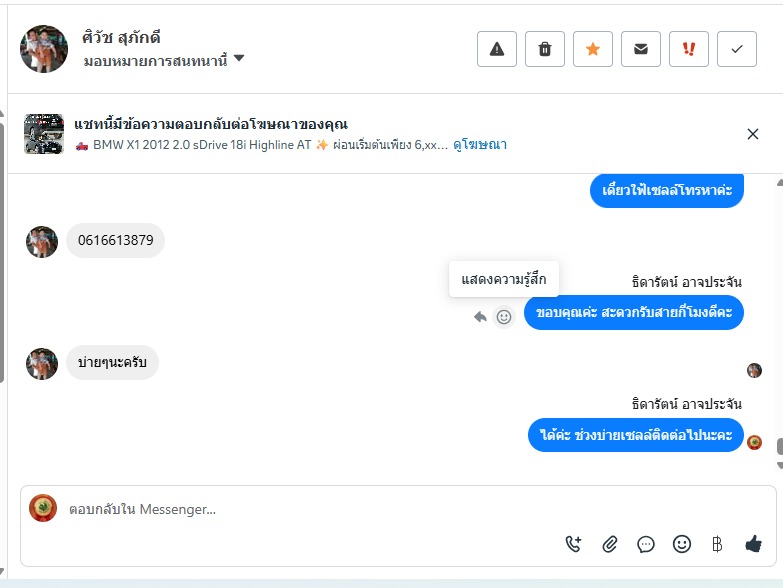Viewport: 783px width, 588px height.
Task: React to the message with the smiley icon
Action: pos(504,316)
